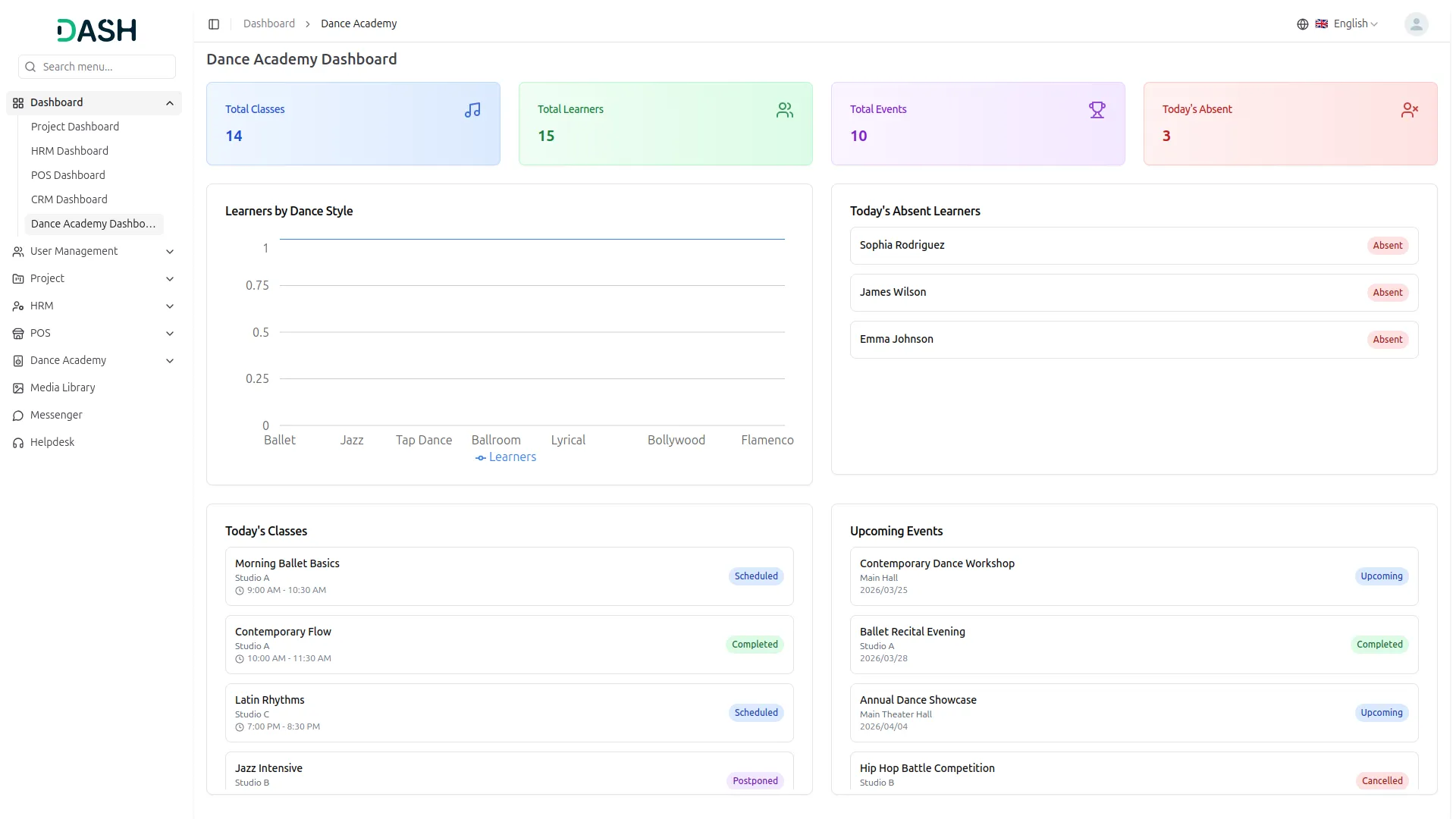Click the Helpdesk headset icon
Image resolution: width=1456 pixels, height=819 pixels.
pyautogui.click(x=18, y=443)
